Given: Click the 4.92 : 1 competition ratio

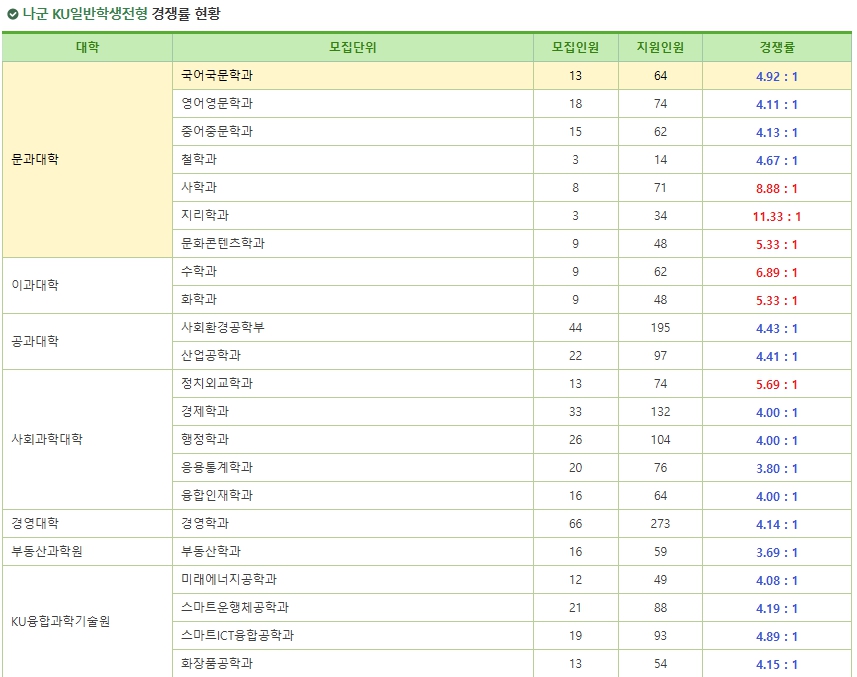Looking at the screenshot, I should click(x=777, y=77).
